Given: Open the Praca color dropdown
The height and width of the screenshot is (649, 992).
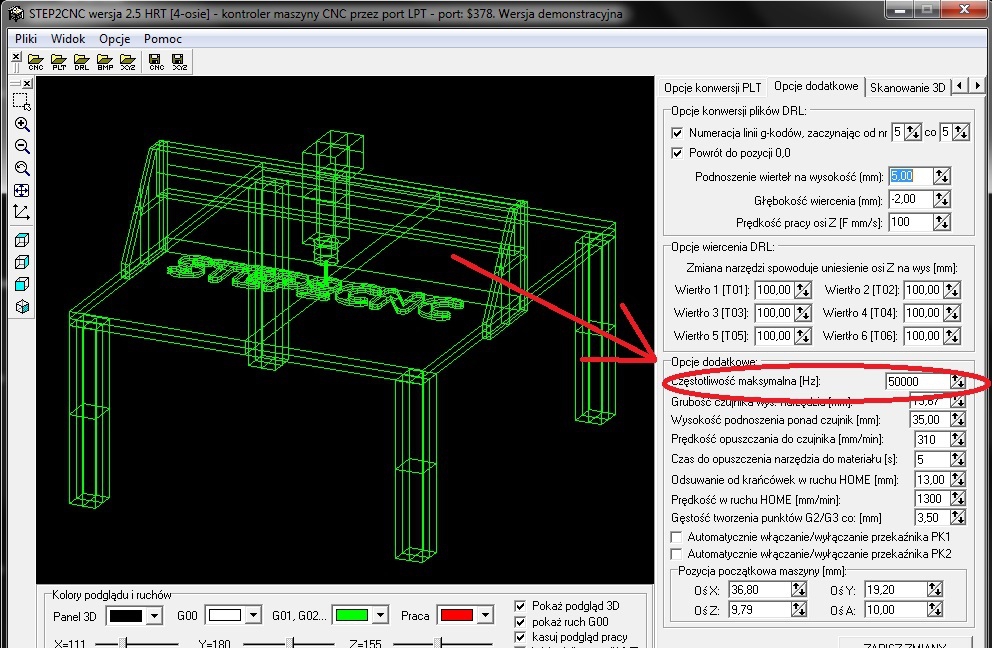Looking at the screenshot, I should pos(485,615).
